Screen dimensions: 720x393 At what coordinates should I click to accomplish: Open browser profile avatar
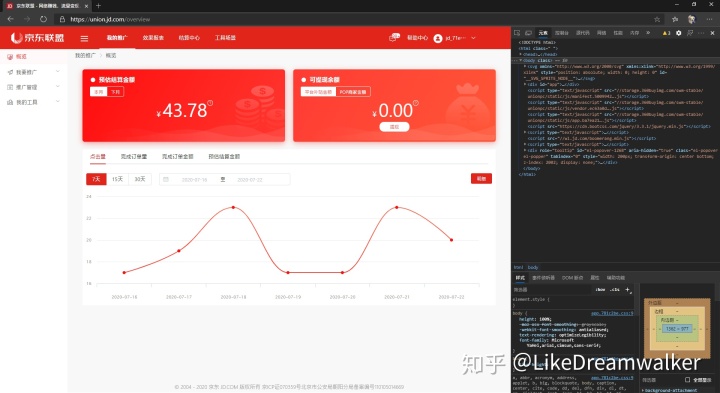[692, 19]
